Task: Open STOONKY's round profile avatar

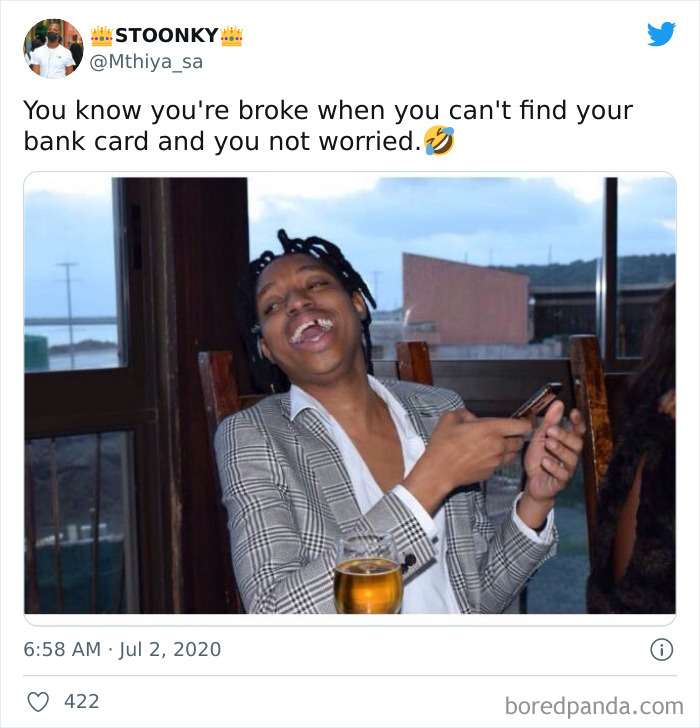Action: 53,48
